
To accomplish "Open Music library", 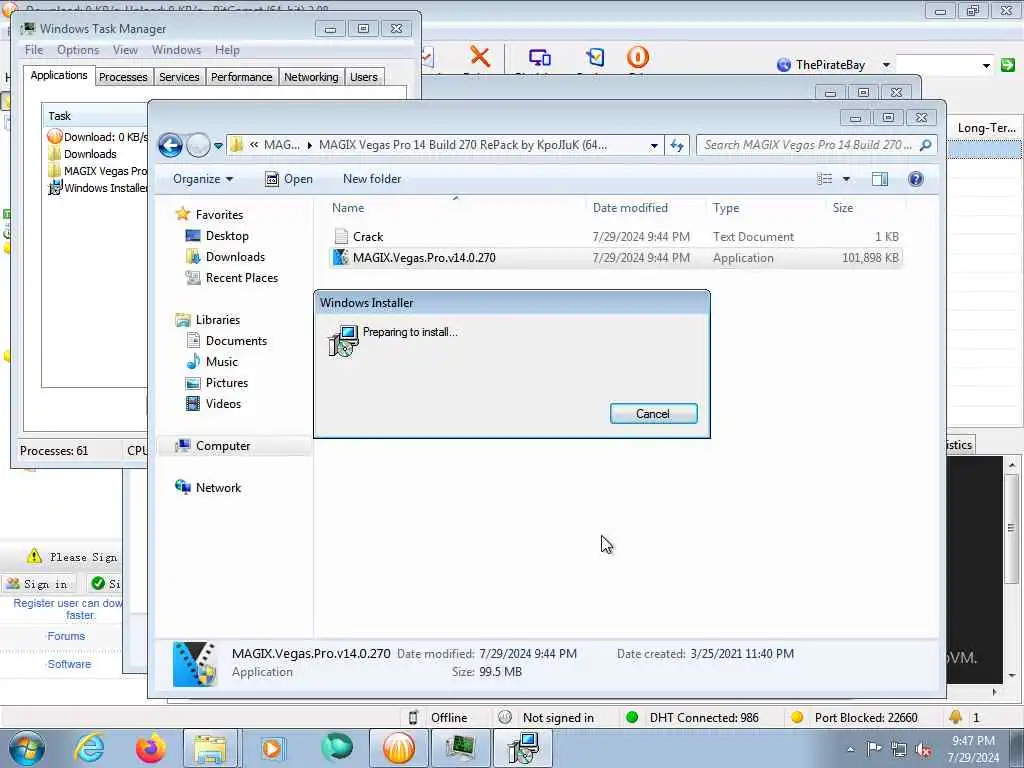I will pos(221,362).
